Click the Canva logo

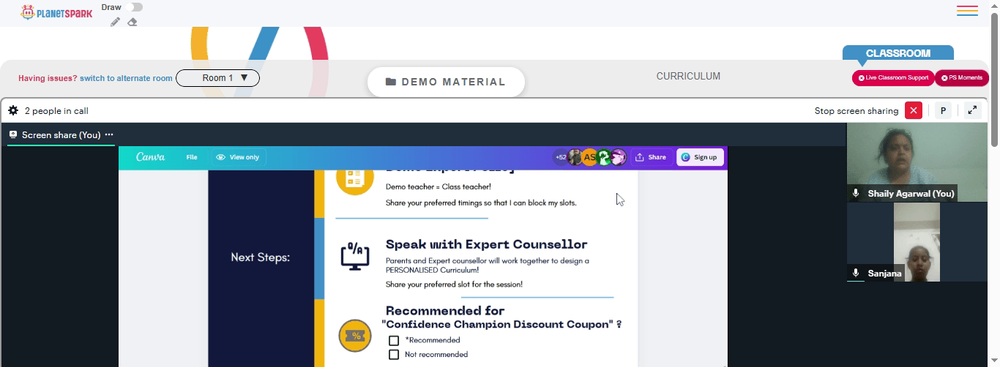(151, 157)
